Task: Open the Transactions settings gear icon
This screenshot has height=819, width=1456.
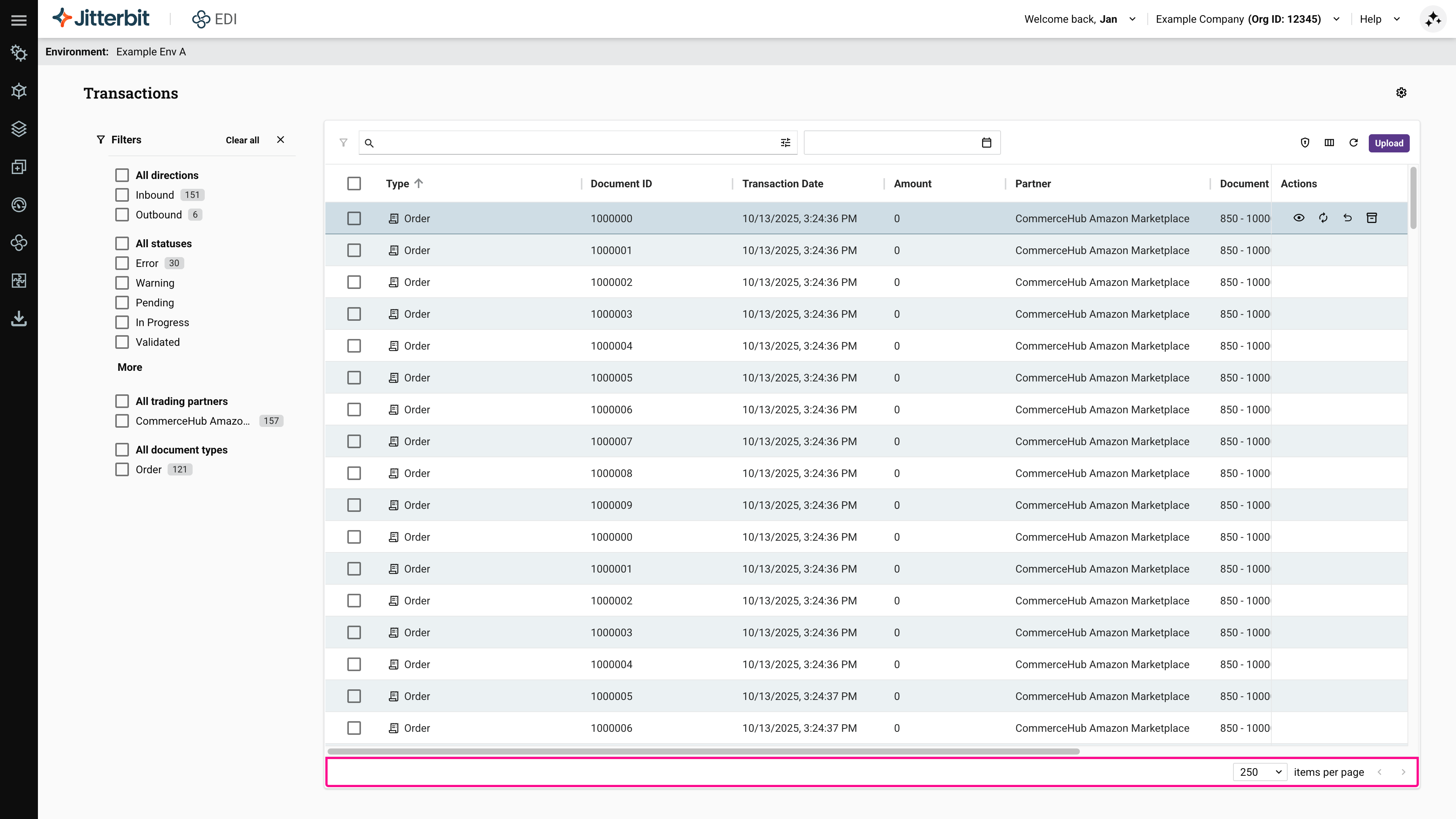Action: (1401, 93)
